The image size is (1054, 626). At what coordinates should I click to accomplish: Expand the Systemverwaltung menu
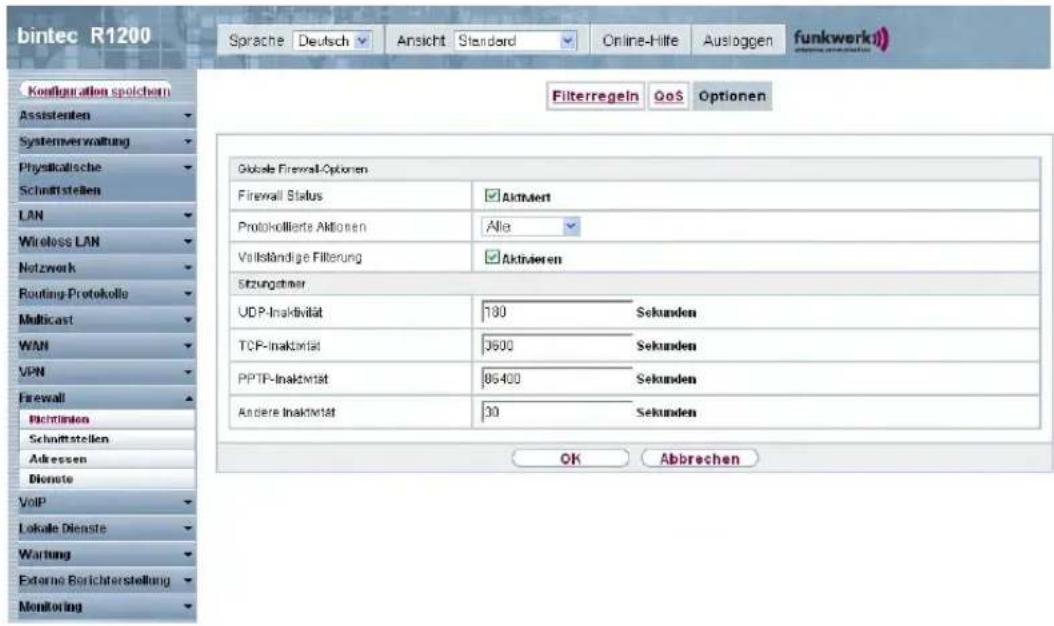[105, 141]
